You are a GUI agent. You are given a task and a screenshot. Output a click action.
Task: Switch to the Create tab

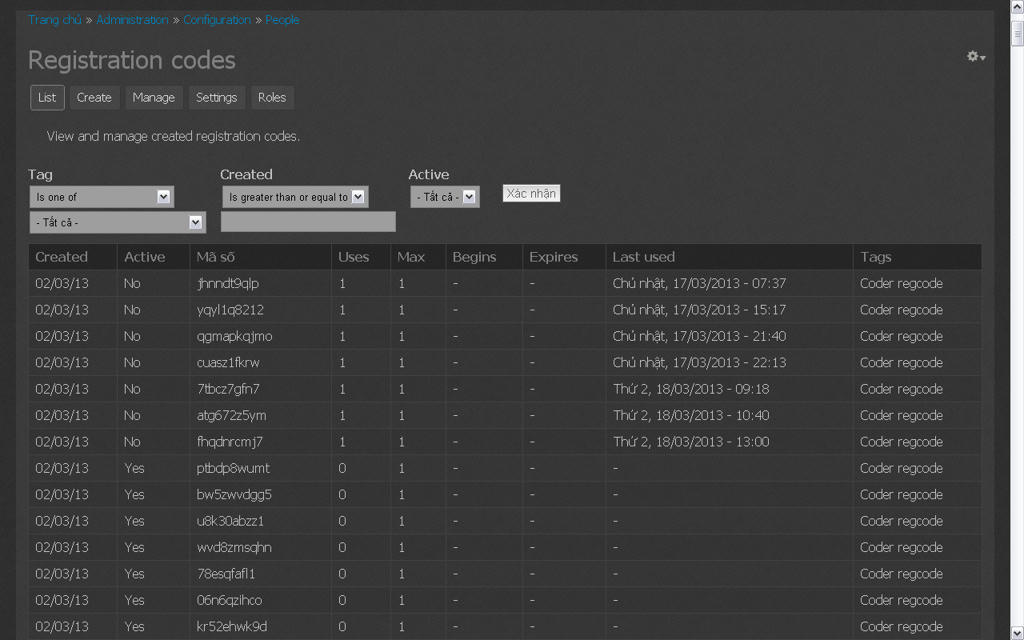point(94,97)
